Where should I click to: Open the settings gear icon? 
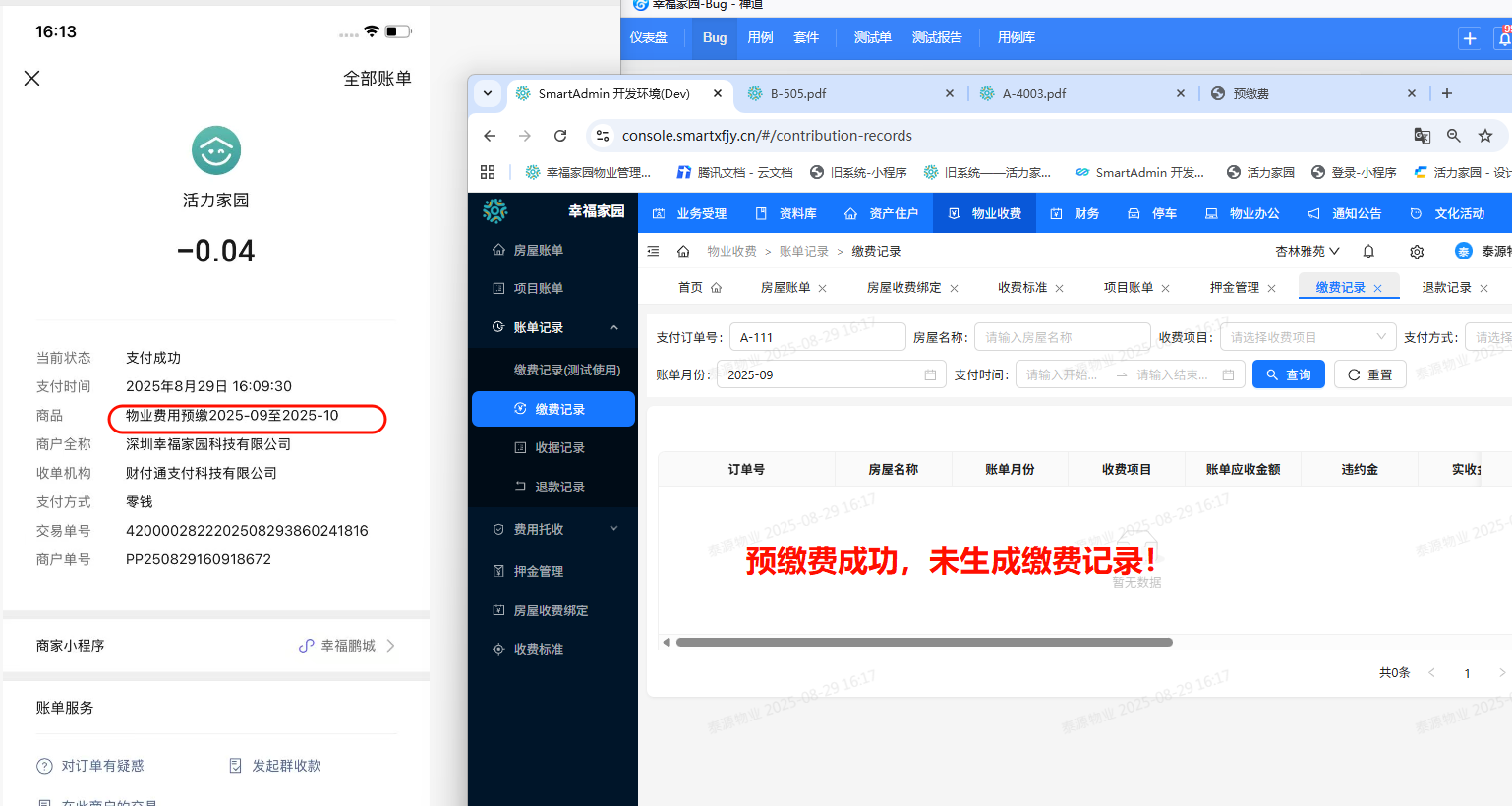pyautogui.click(x=1416, y=252)
